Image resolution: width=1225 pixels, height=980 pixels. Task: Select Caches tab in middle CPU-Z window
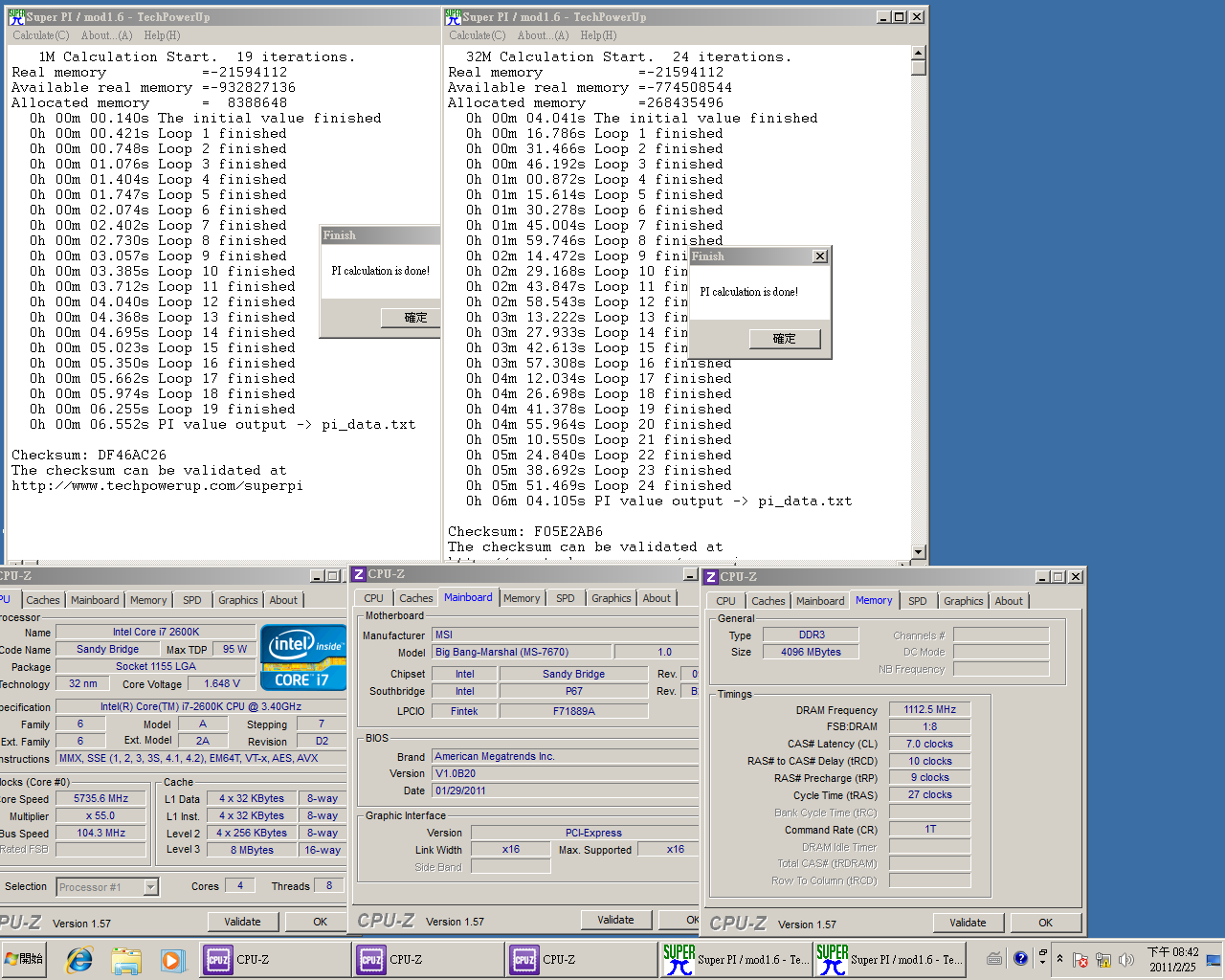(x=416, y=598)
